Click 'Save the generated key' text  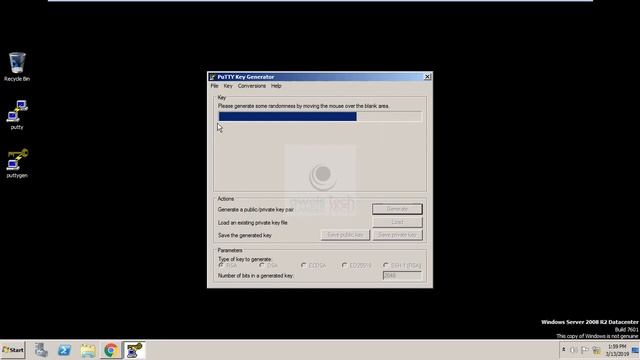[x=244, y=236]
